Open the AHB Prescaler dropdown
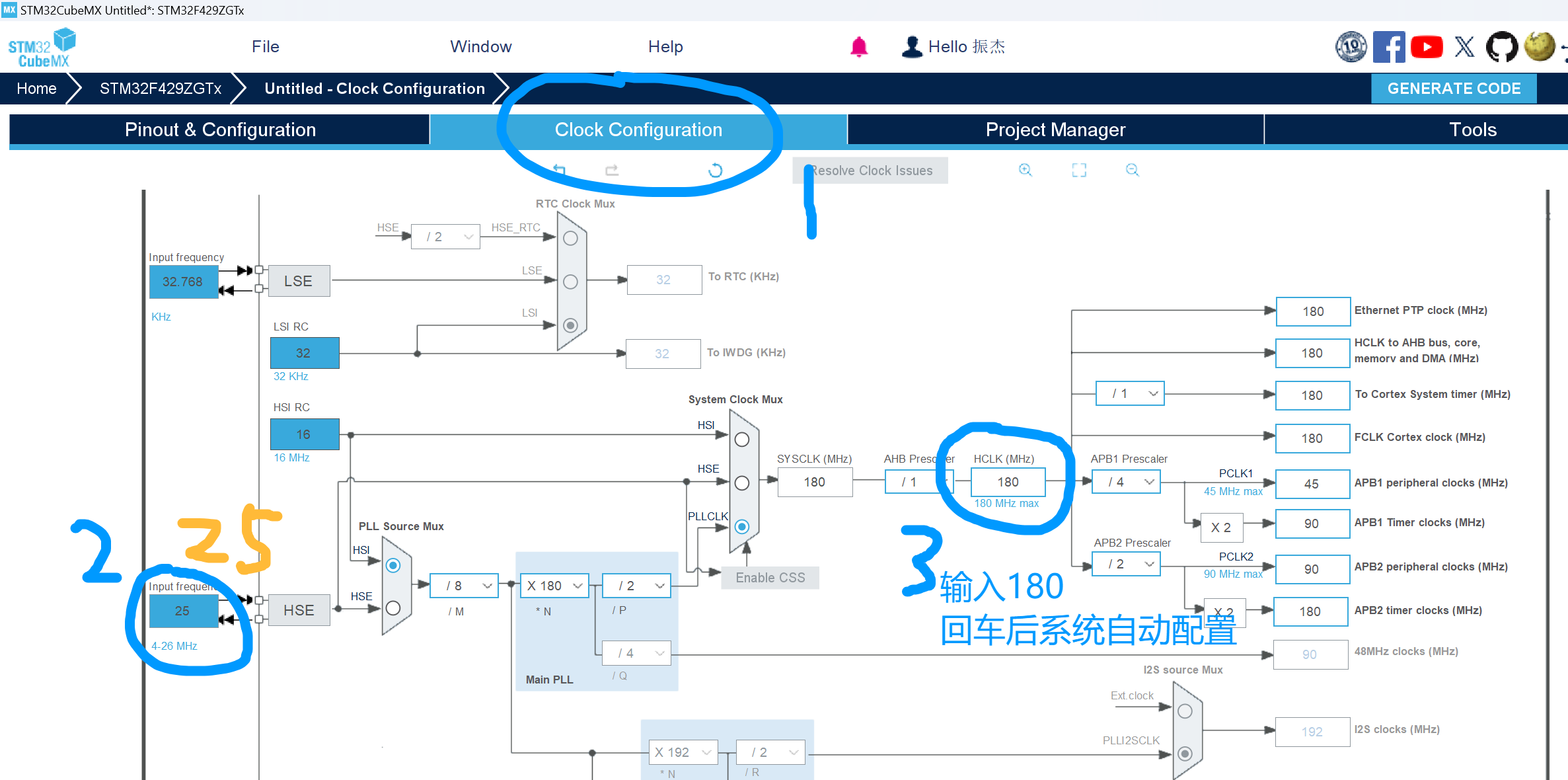 pos(918,482)
